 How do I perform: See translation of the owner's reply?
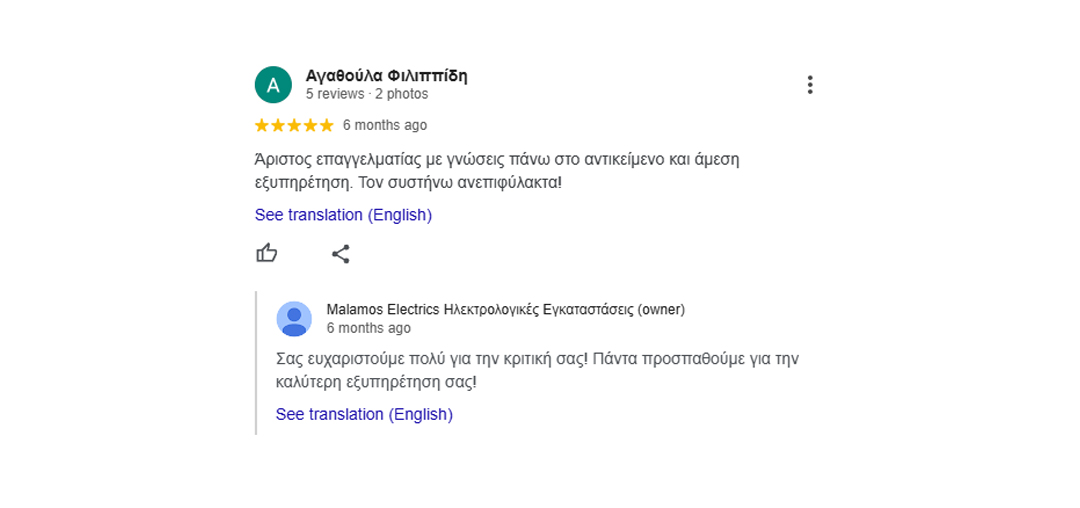(x=364, y=414)
